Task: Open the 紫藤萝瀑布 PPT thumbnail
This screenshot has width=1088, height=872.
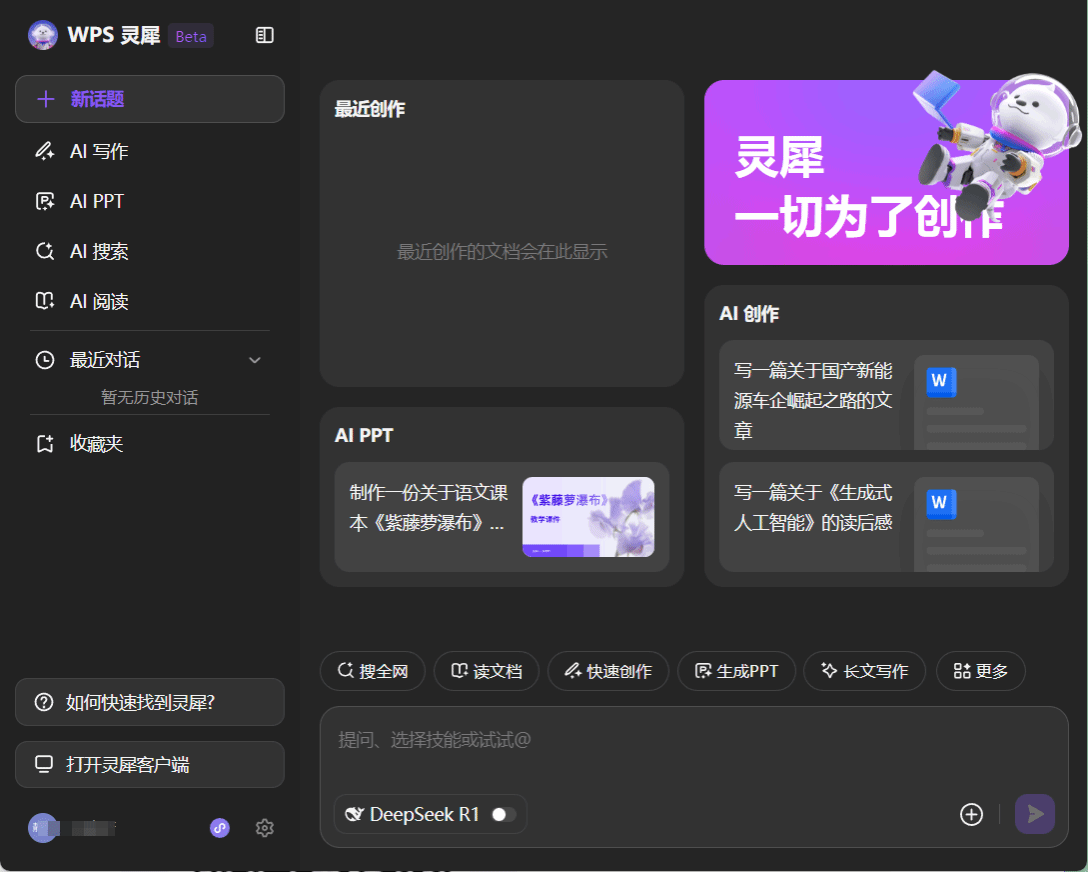Action: [588, 517]
